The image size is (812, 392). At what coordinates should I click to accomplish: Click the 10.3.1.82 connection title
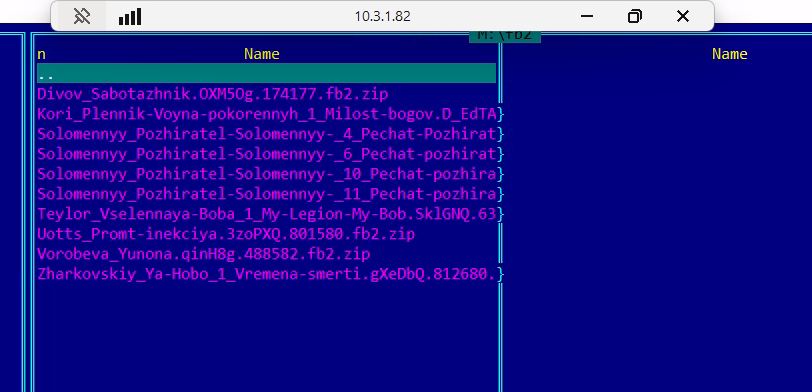(383, 17)
